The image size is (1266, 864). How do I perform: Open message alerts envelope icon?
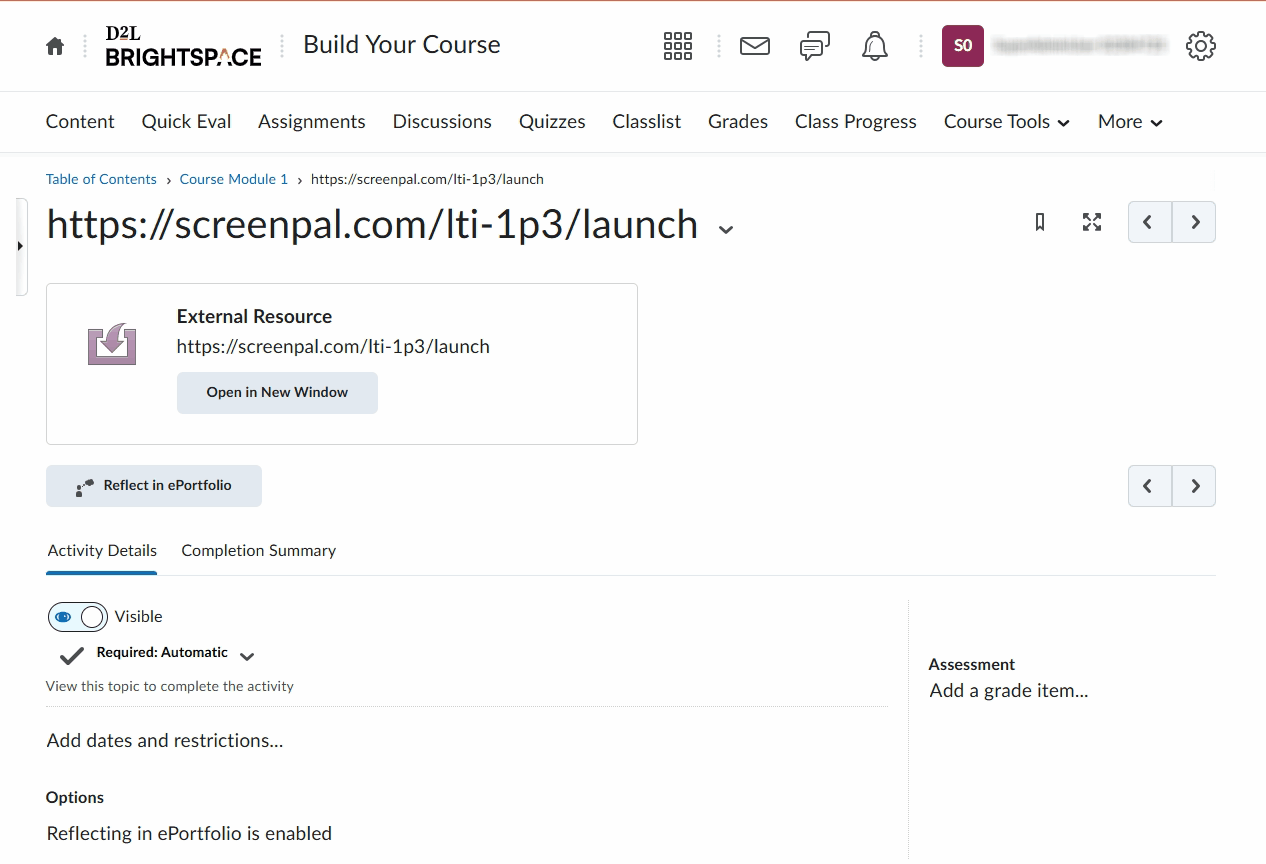pyautogui.click(x=755, y=46)
